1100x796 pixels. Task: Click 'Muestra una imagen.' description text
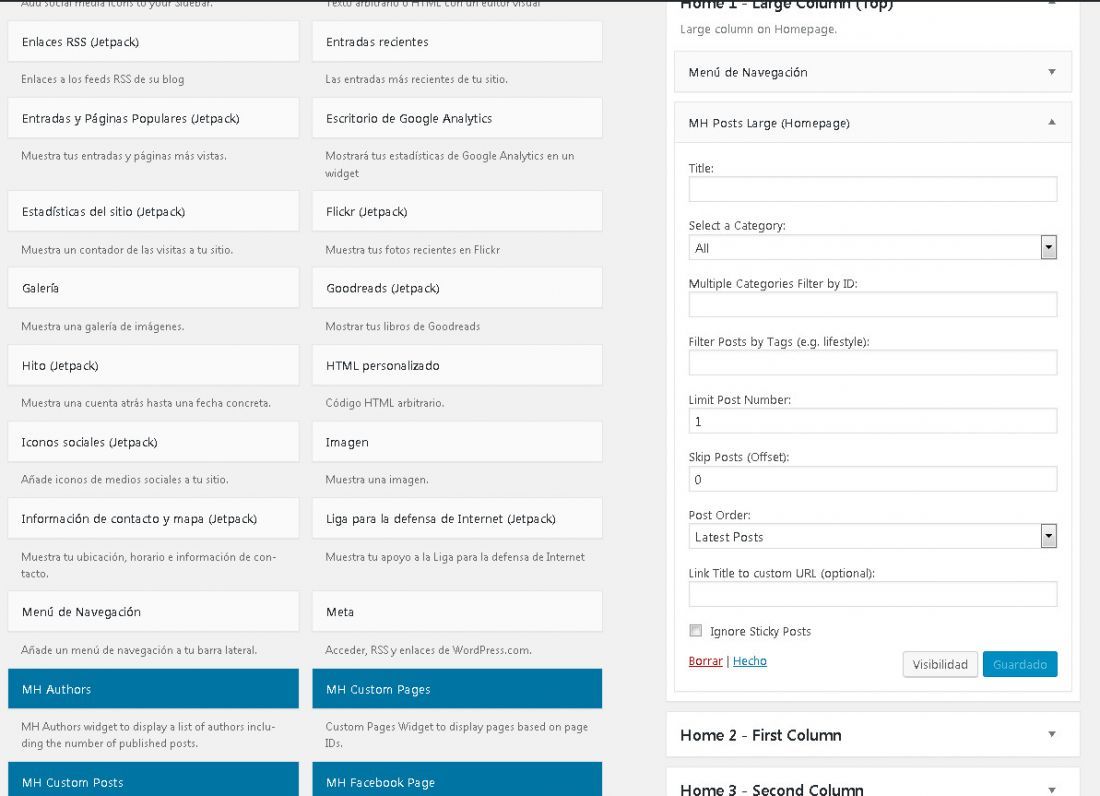(377, 480)
